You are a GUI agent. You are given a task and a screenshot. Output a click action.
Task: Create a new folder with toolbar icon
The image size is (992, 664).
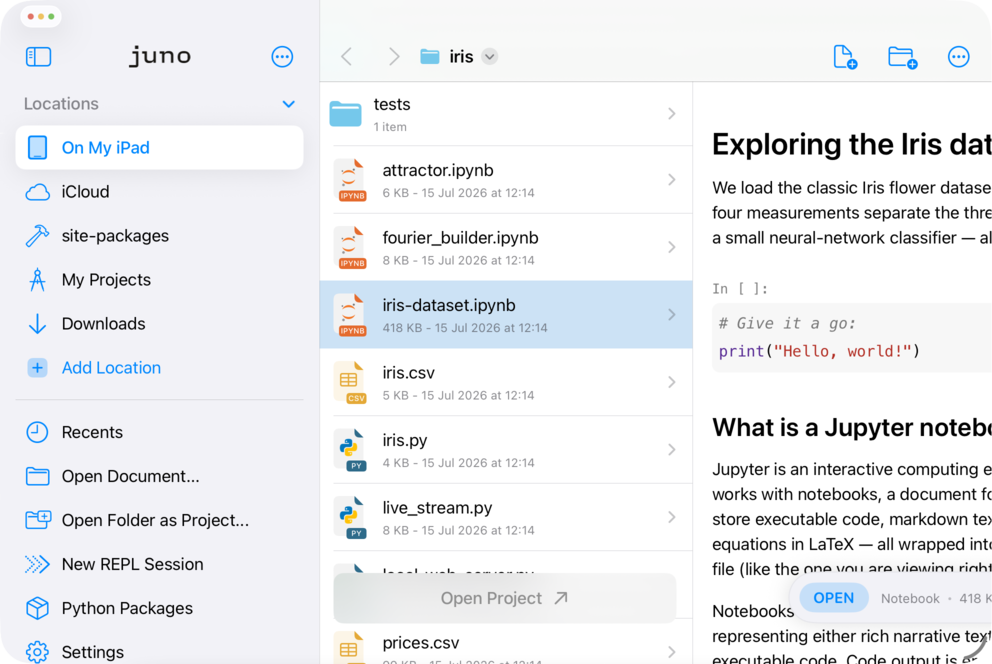[x=902, y=57]
